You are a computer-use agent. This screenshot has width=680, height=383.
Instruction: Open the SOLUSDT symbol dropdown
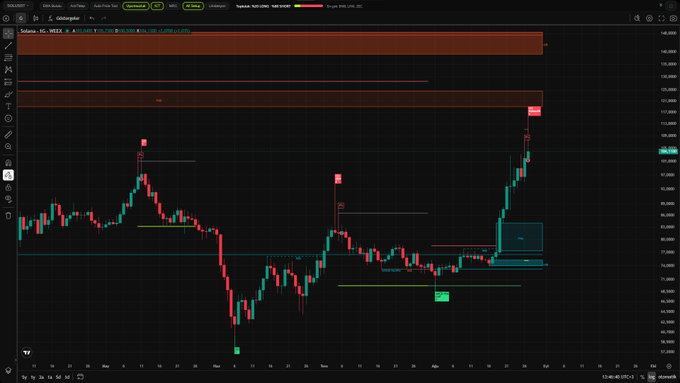18,6
